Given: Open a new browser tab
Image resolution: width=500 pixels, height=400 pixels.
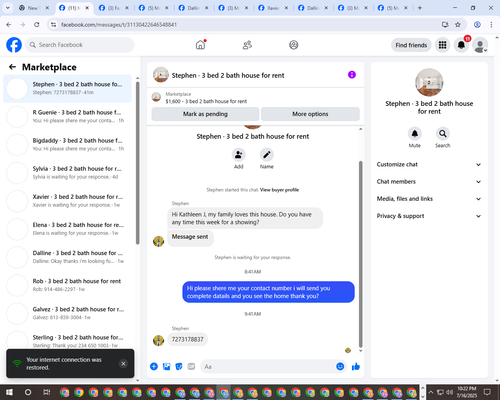Looking at the screenshot, I should (x=420, y=8).
